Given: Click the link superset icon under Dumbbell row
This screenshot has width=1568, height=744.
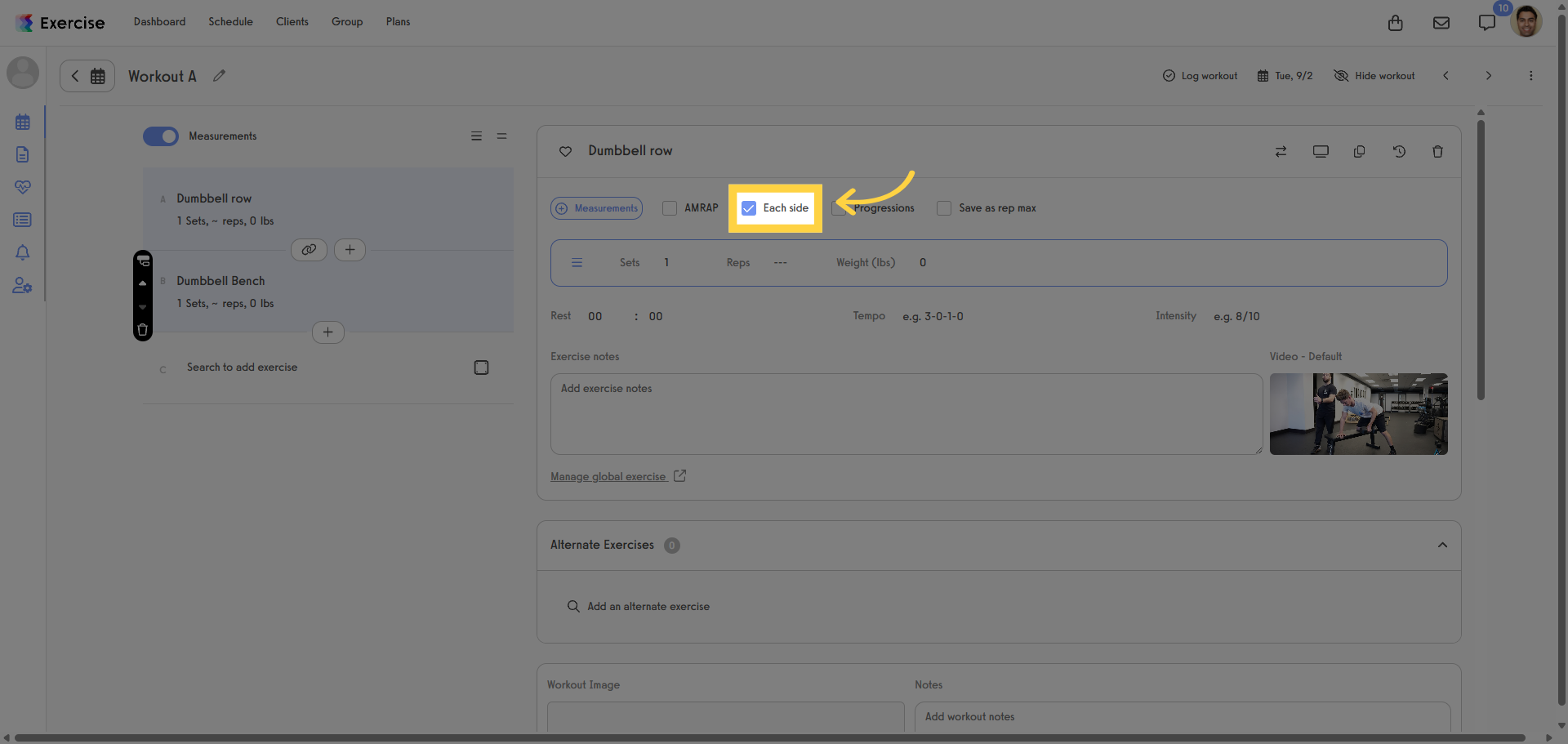Looking at the screenshot, I should point(309,250).
